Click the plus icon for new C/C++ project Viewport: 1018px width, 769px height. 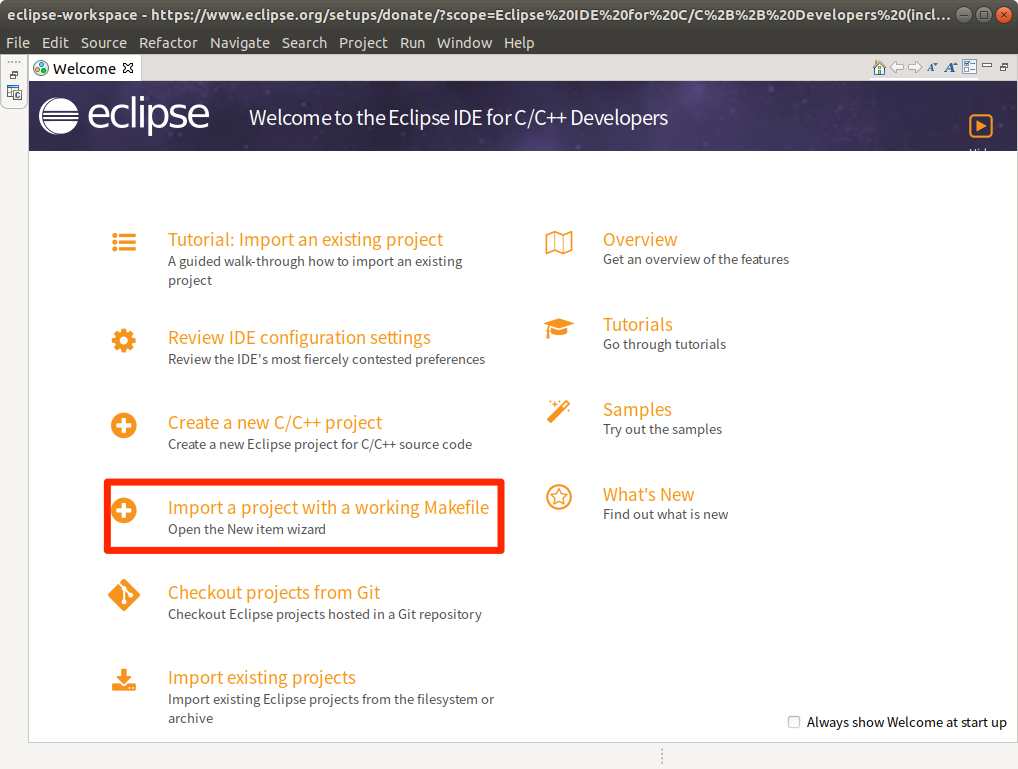click(123, 425)
